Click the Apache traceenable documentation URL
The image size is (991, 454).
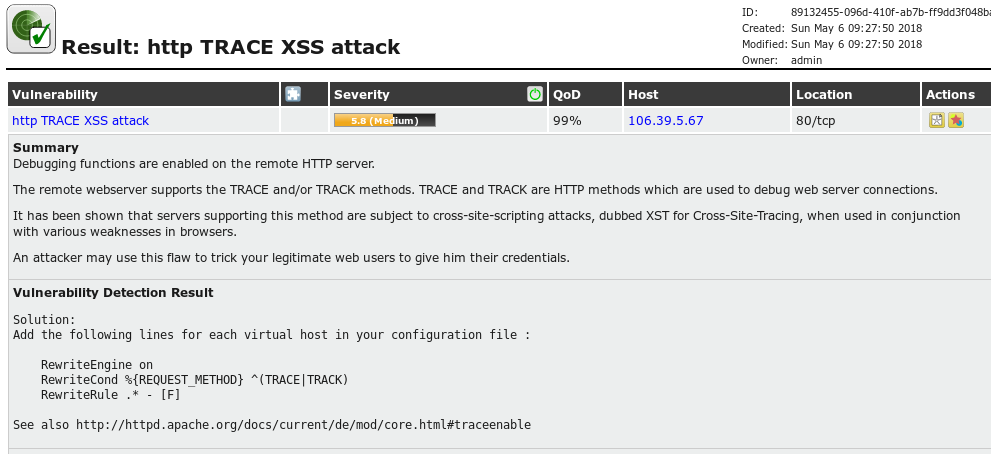point(303,425)
